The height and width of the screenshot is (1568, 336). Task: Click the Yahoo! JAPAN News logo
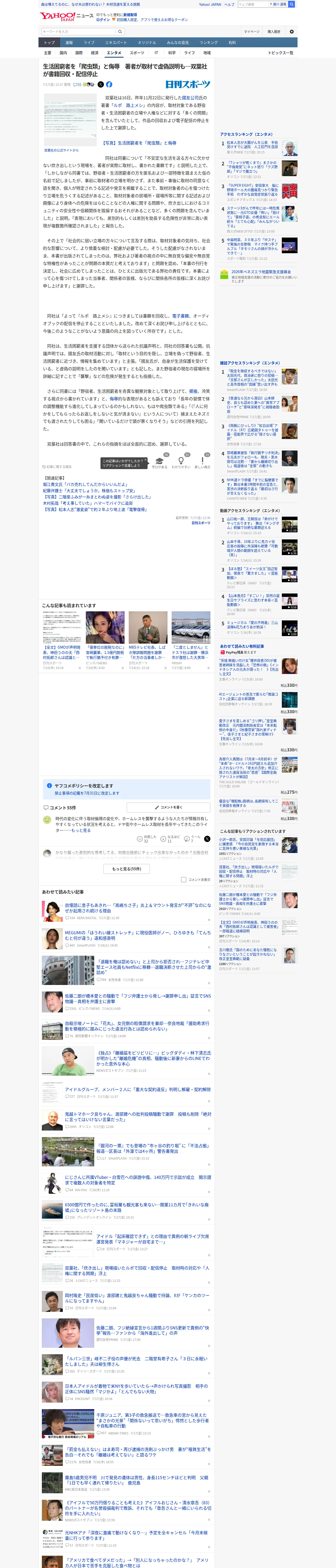point(66,16)
